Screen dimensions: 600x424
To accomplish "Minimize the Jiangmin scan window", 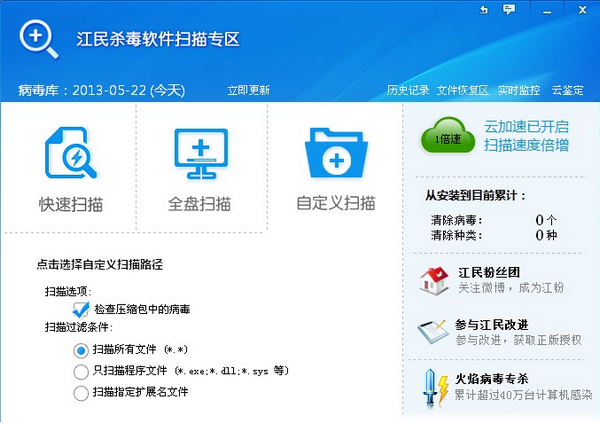I will (x=547, y=11).
